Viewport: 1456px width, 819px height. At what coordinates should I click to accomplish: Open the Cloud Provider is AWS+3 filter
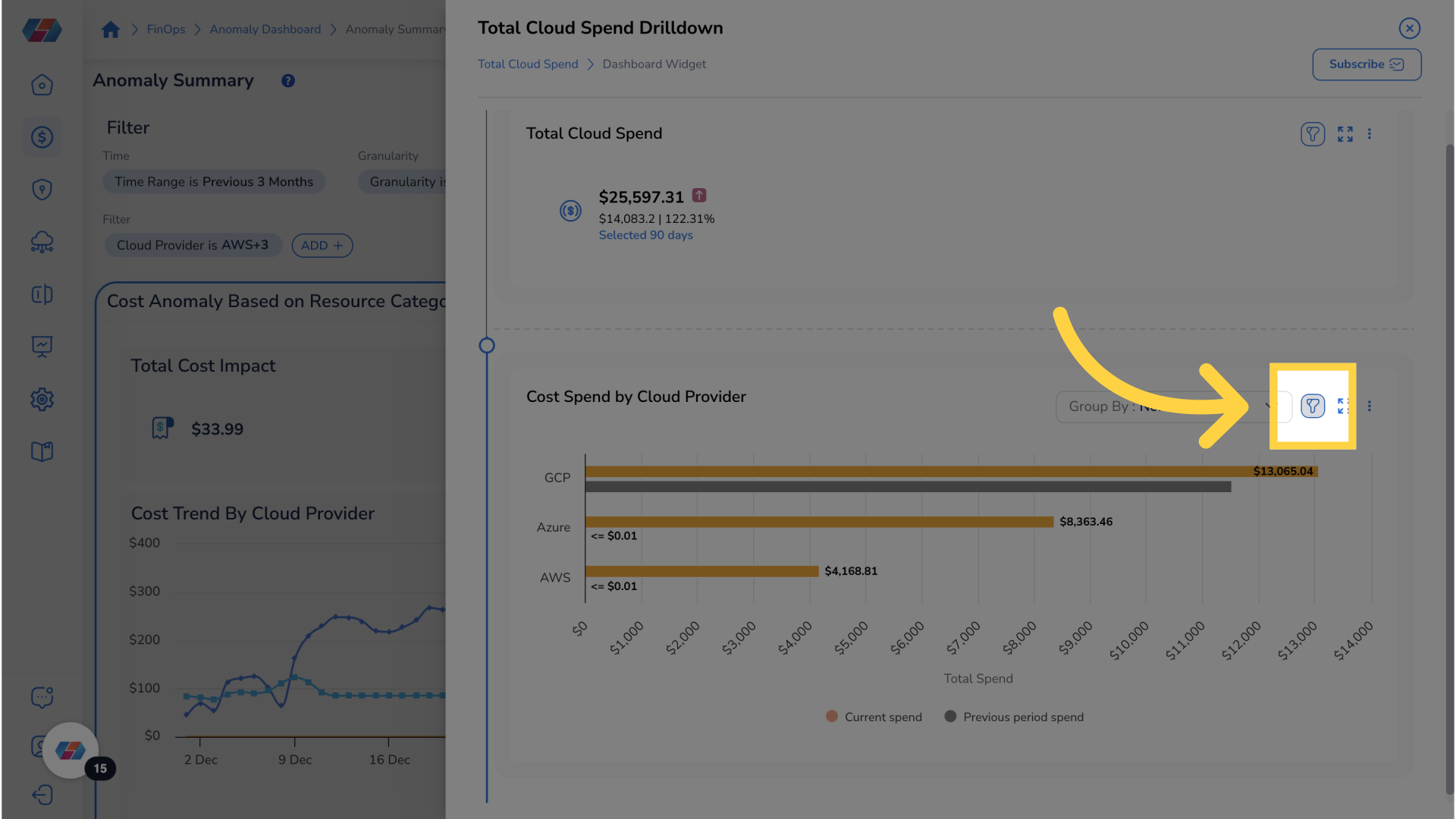pyautogui.click(x=193, y=245)
